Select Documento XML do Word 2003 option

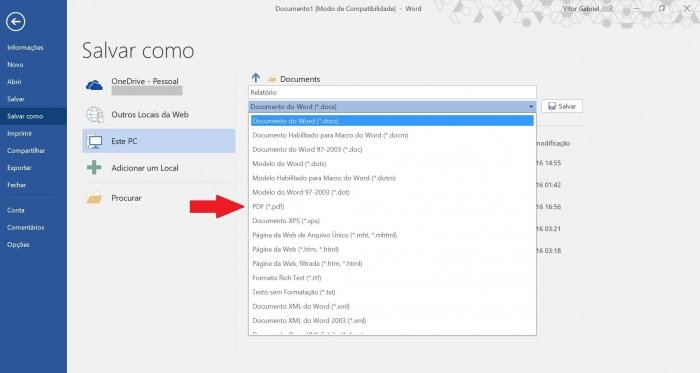coord(392,321)
